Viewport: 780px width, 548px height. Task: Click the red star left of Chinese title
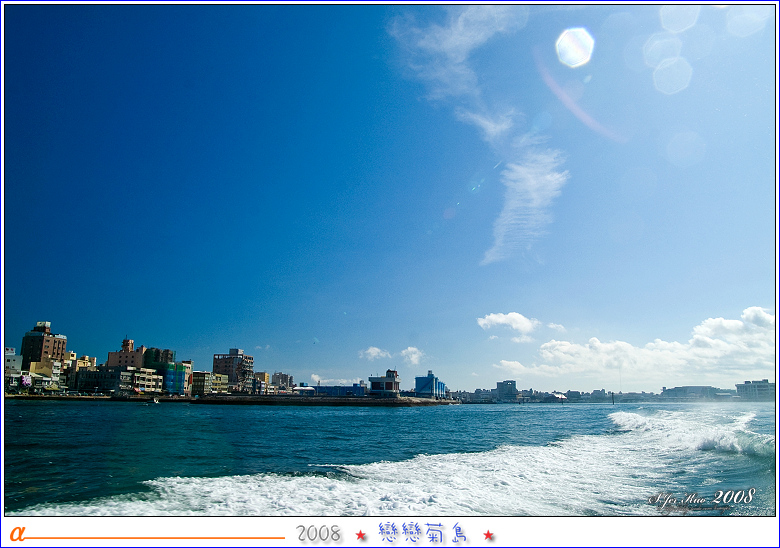(361, 535)
